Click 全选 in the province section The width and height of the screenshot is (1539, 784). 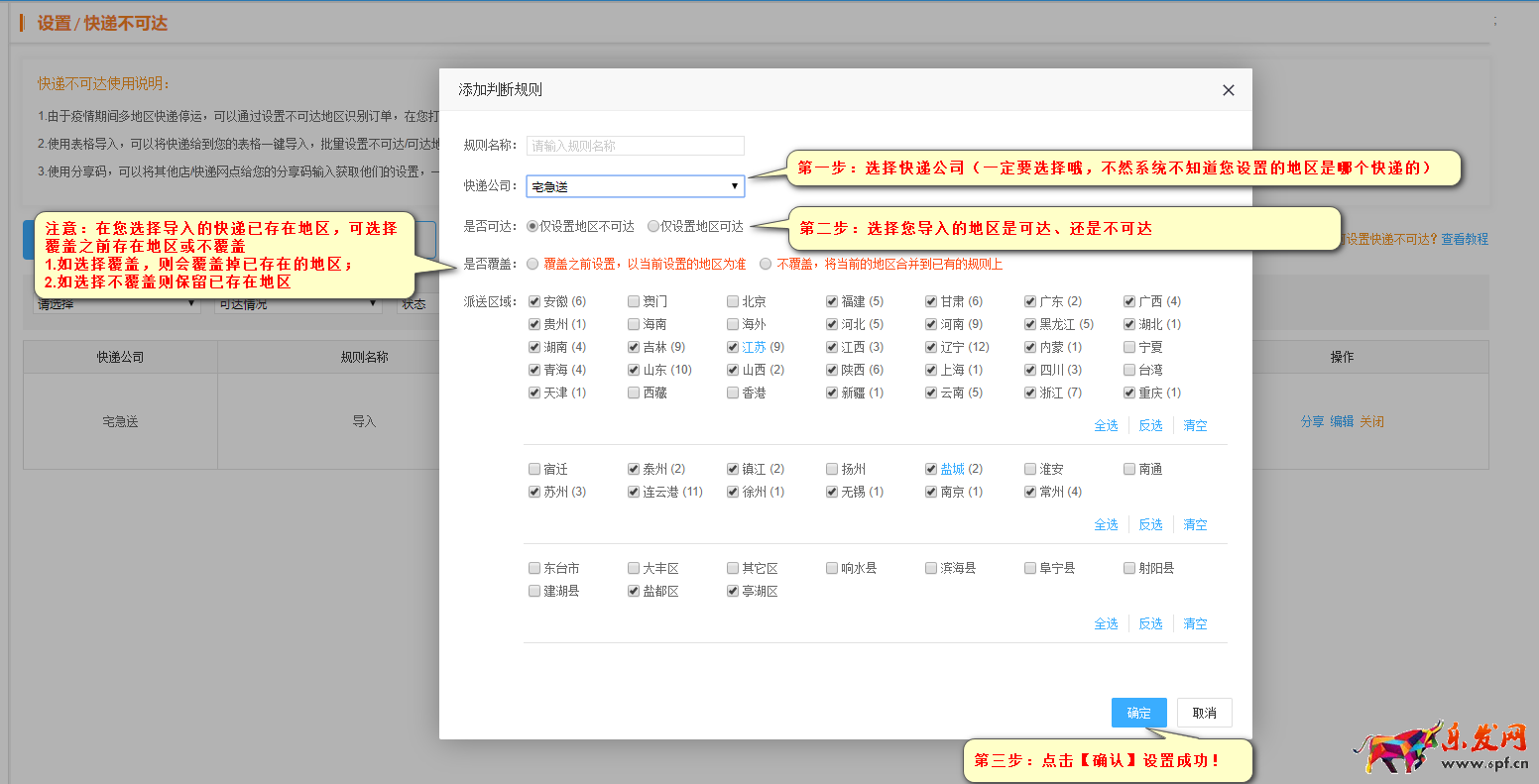point(1106,425)
